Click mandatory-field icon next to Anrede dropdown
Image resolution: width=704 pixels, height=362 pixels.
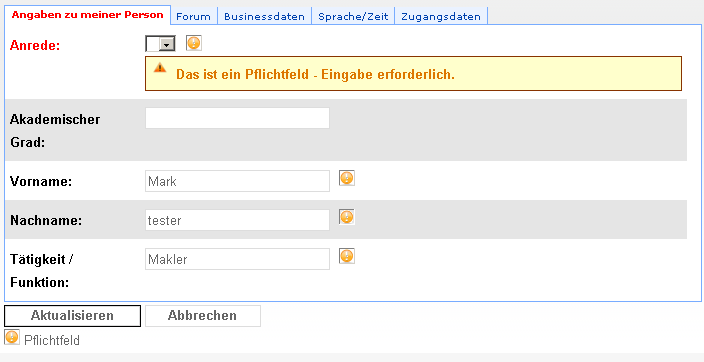(194, 43)
